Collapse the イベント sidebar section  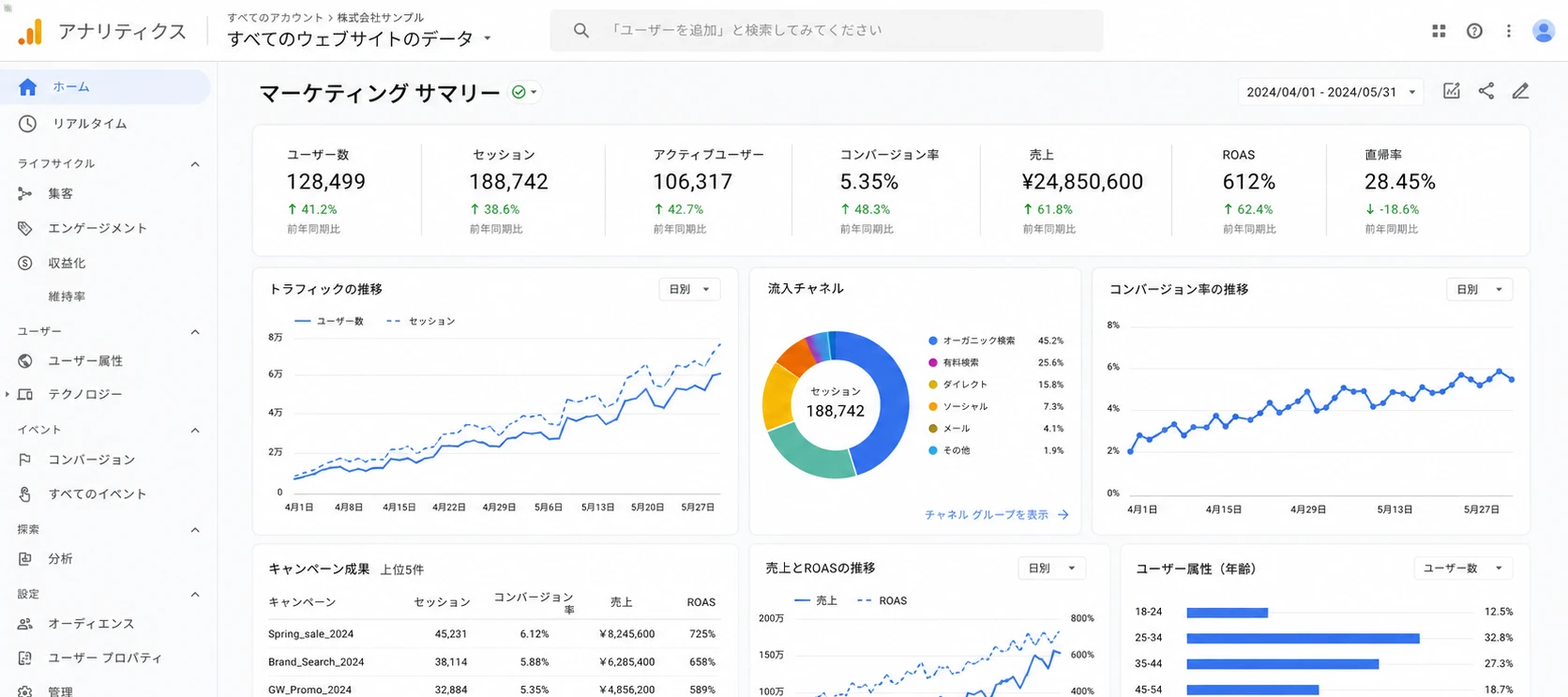point(195,431)
